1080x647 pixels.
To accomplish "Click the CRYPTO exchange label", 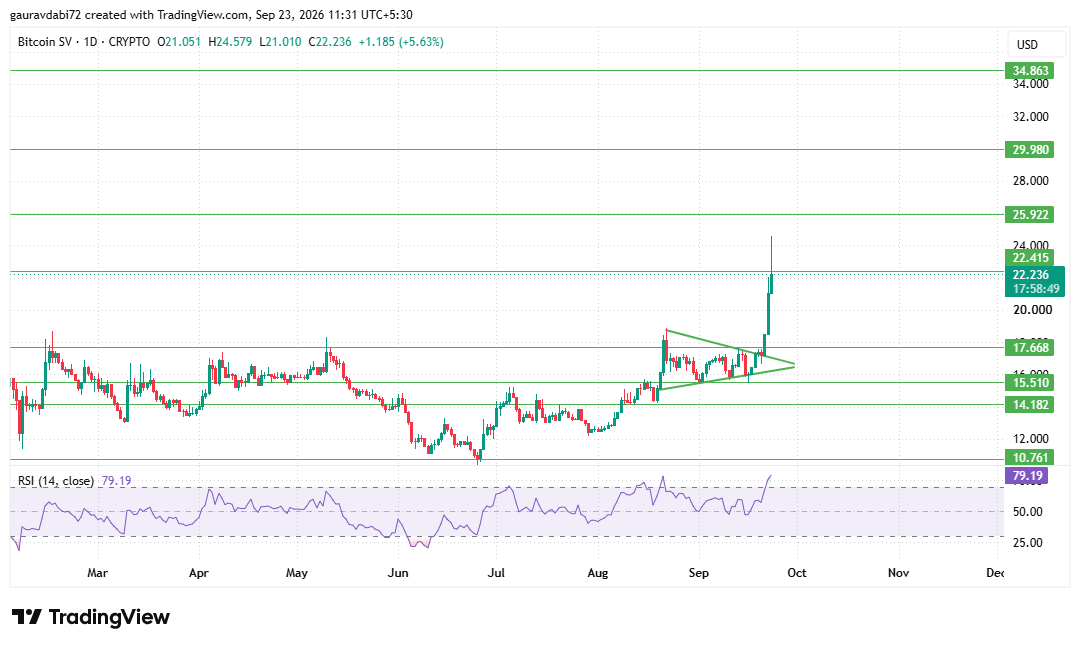I will click(x=129, y=42).
